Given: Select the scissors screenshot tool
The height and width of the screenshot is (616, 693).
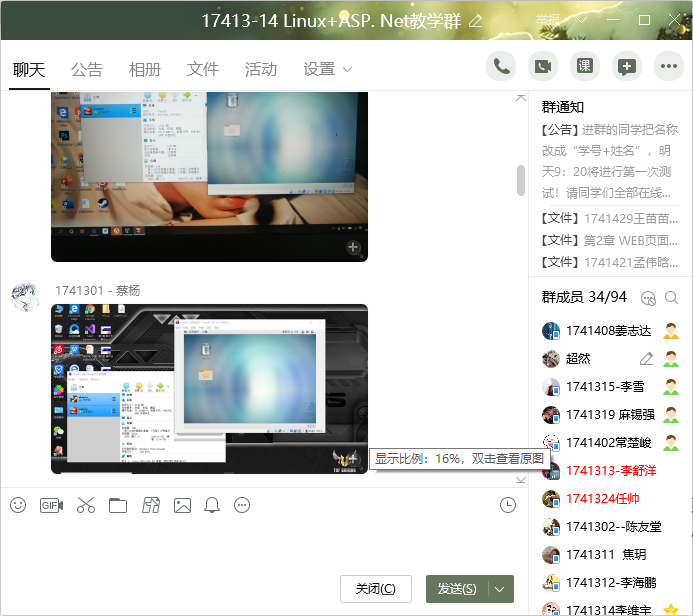Looking at the screenshot, I should (85, 505).
